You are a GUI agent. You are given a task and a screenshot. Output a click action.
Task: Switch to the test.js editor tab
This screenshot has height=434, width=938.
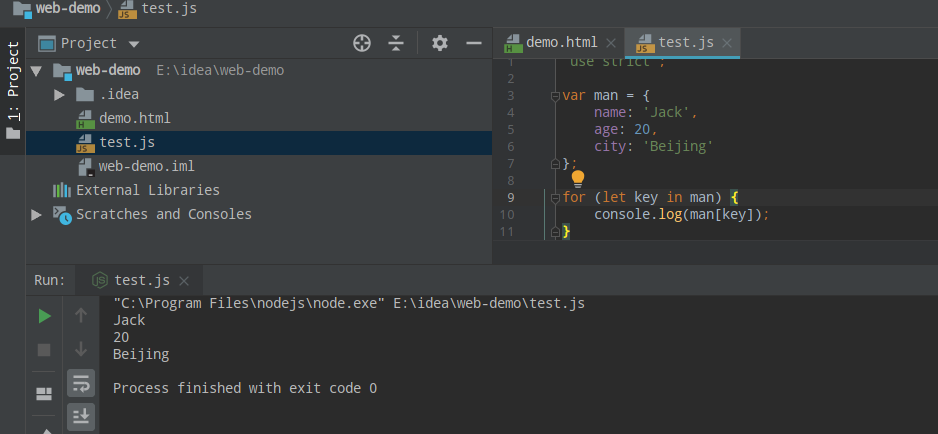(x=686, y=43)
